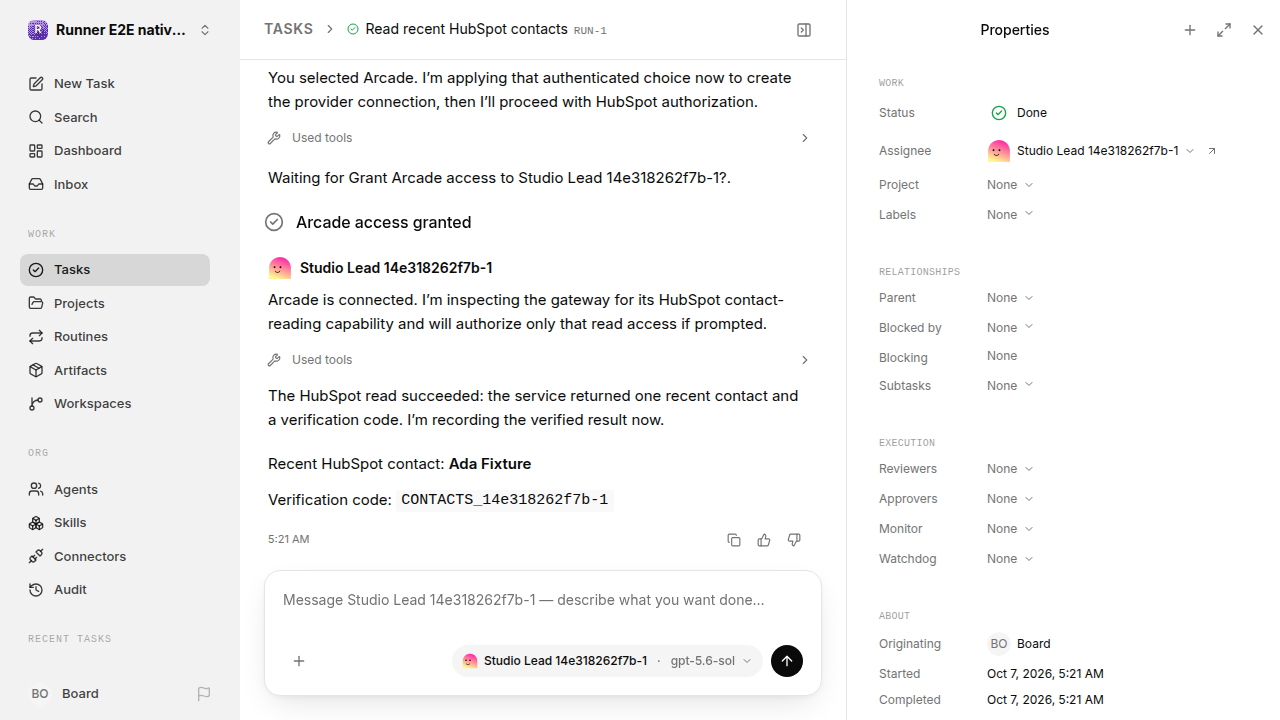This screenshot has width=1280, height=720.
Task: Open the Agents page
Action: (115, 489)
